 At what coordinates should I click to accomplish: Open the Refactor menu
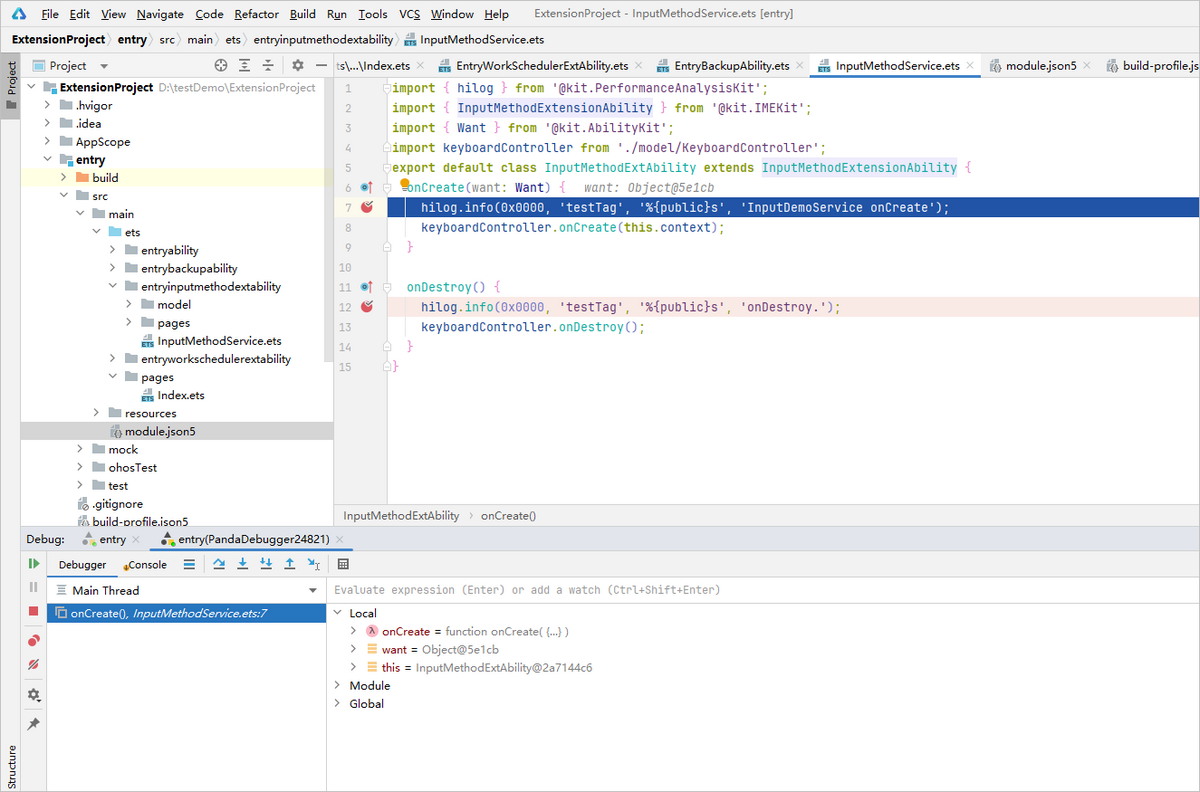tap(256, 14)
